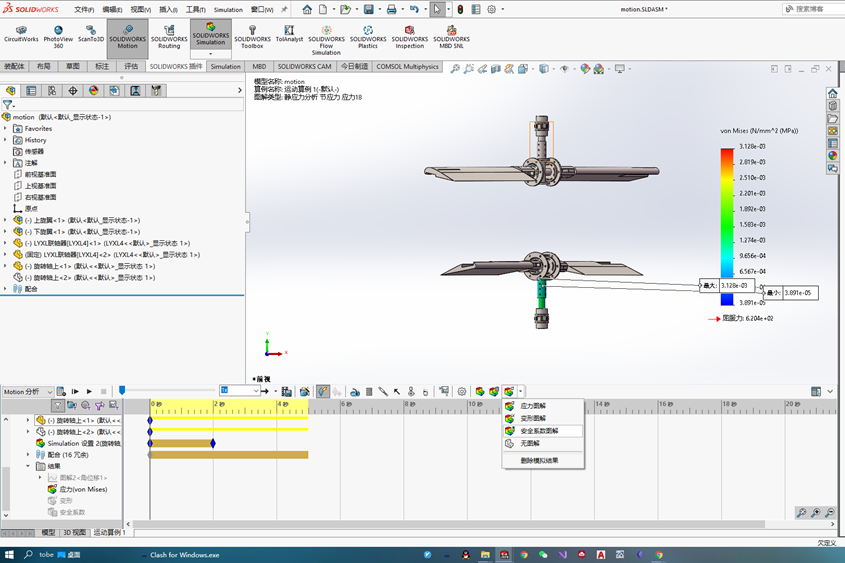Open the 文件(F) menu
The width and height of the screenshot is (845, 563).
84,10
